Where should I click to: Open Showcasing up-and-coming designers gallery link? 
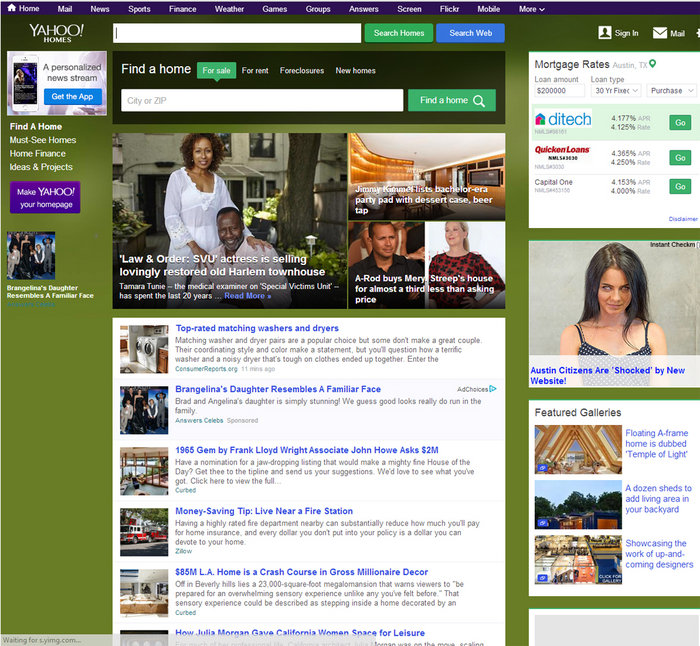(x=659, y=554)
